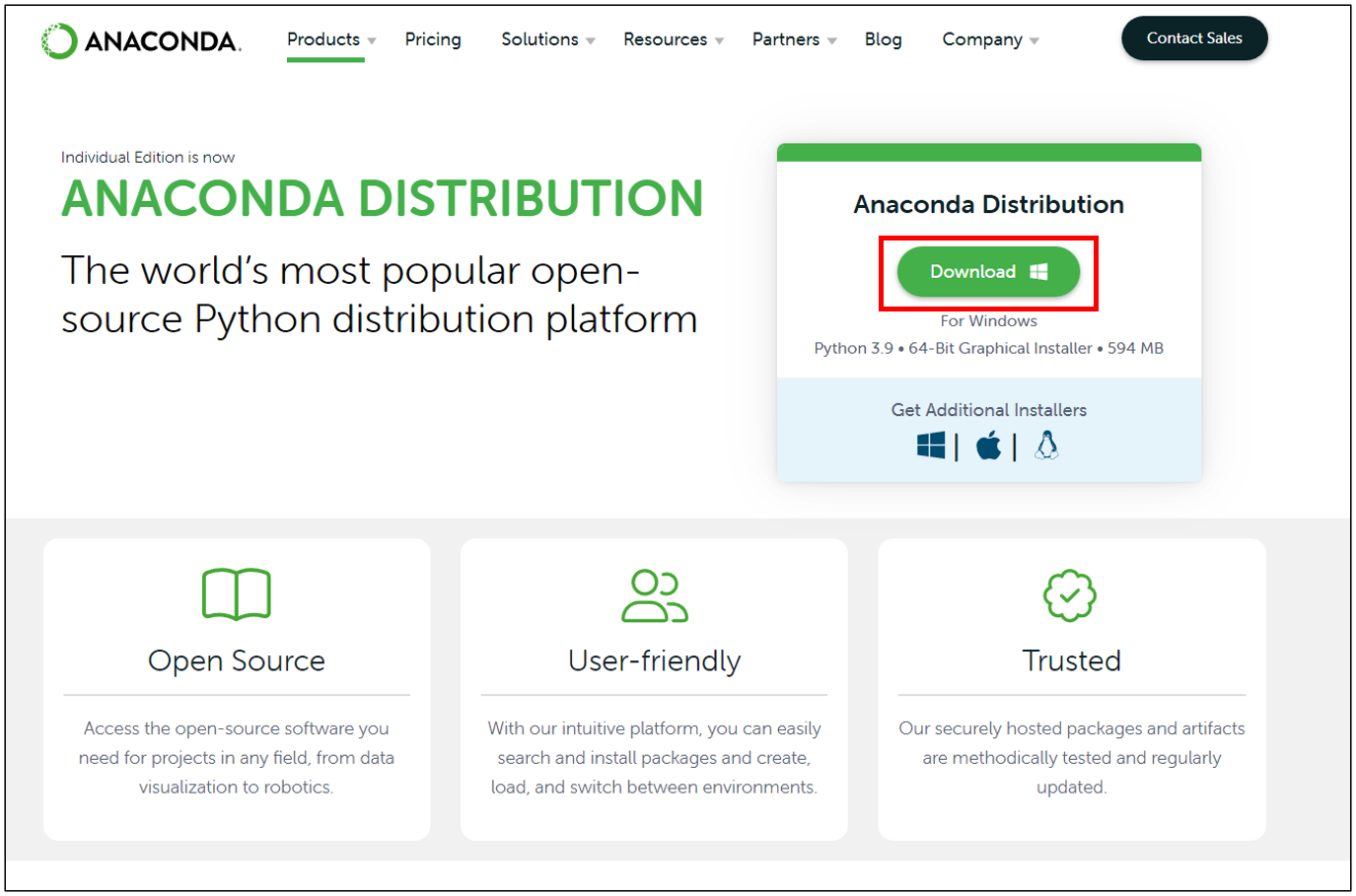Image resolution: width=1356 pixels, height=896 pixels.
Task: Click the 'For Windows' label
Action: [x=989, y=321]
